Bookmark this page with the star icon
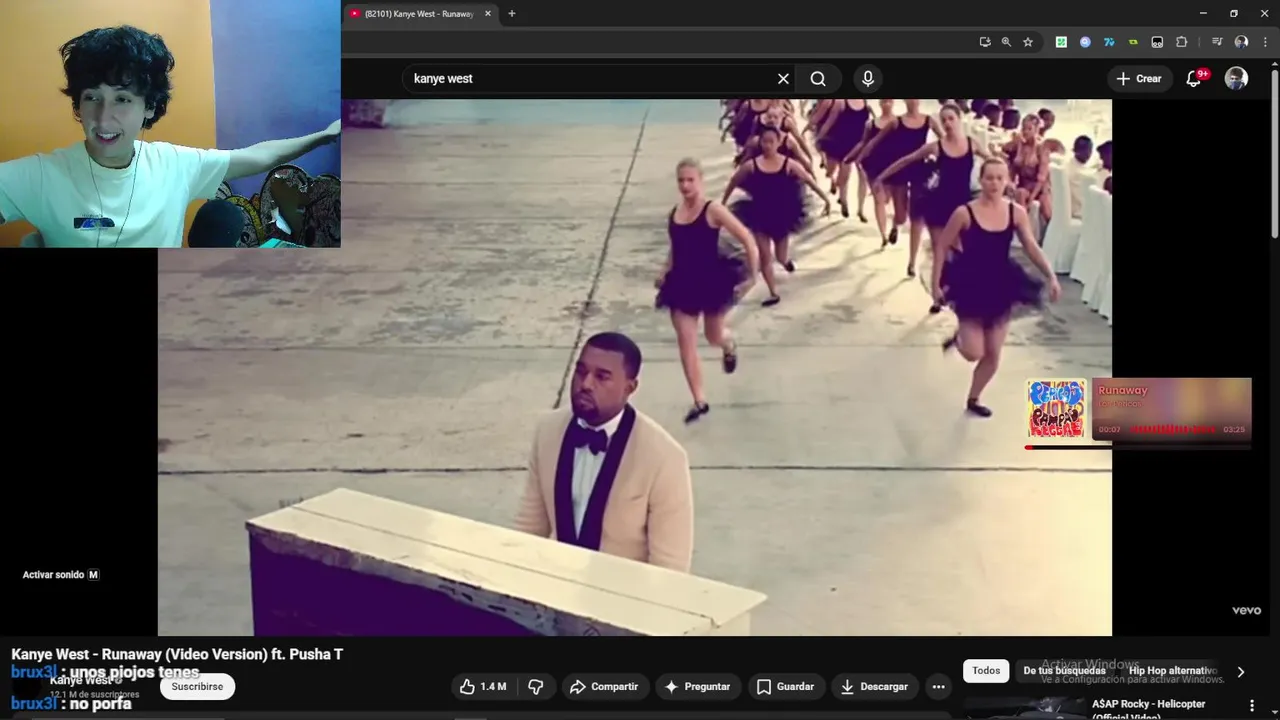 click(x=1028, y=42)
